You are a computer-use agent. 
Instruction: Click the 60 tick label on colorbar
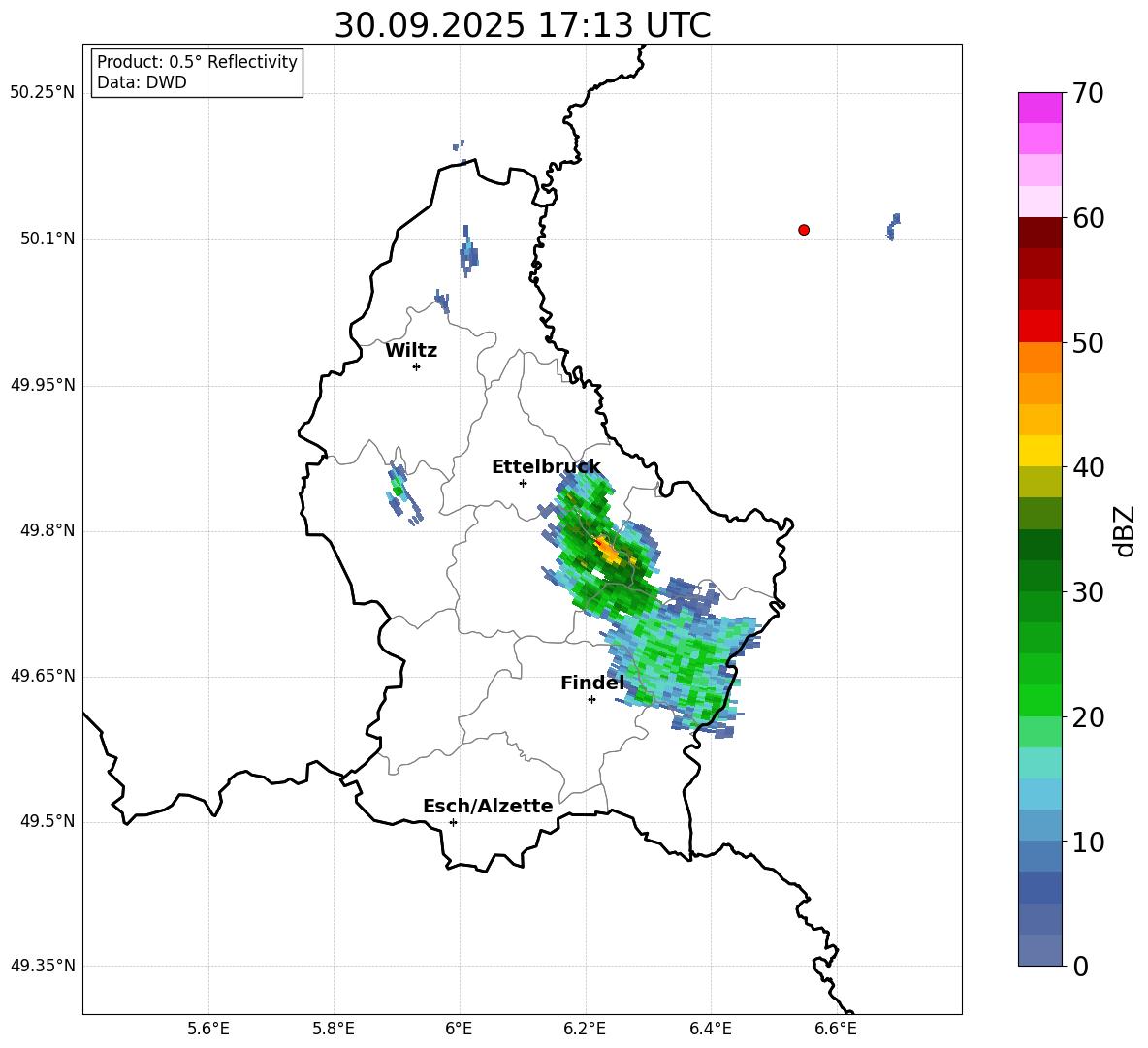(1088, 218)
